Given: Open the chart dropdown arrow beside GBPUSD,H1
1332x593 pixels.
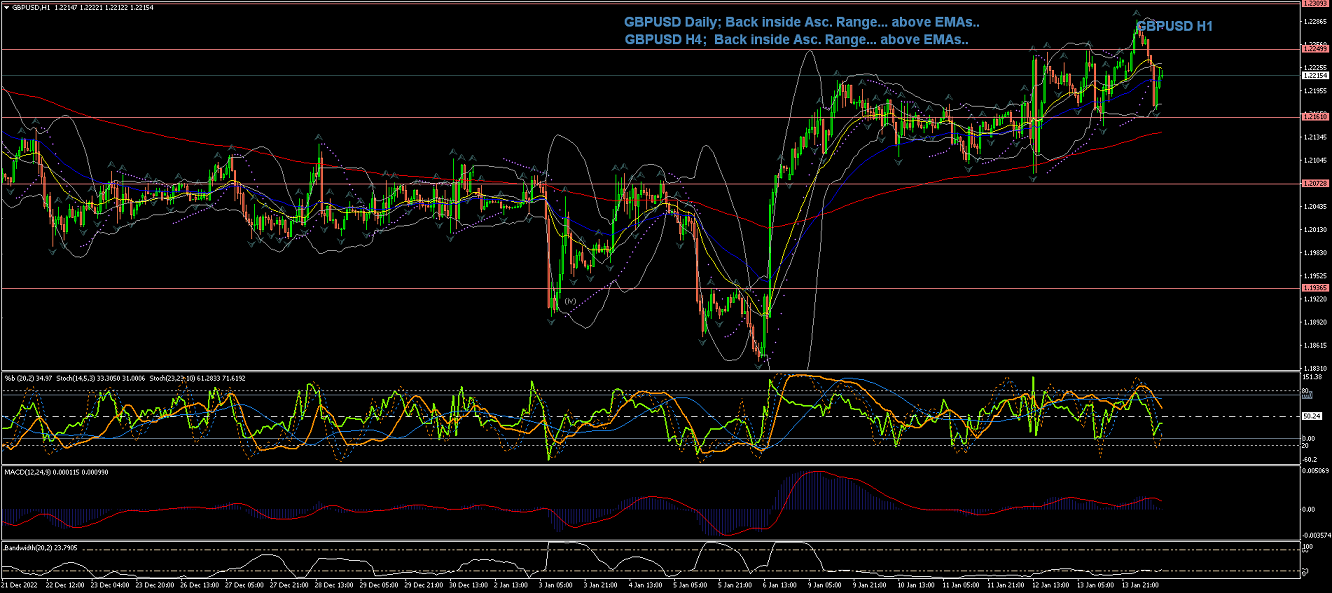Looking at the screenshot, I should coord(6,7).
